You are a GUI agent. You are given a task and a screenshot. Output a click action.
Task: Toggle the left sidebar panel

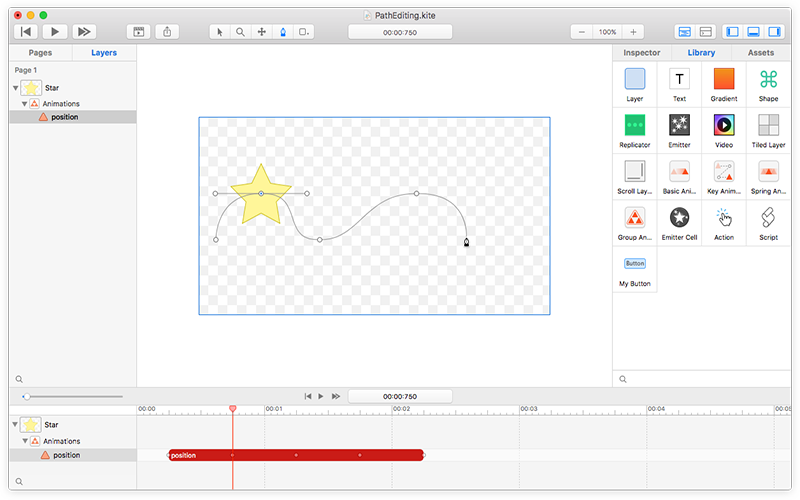point(733,32)
